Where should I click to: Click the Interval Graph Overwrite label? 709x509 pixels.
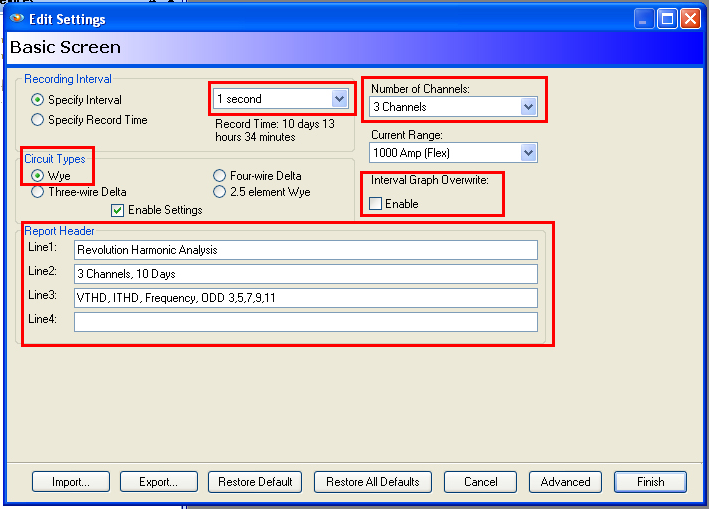[x=430, y=180]
